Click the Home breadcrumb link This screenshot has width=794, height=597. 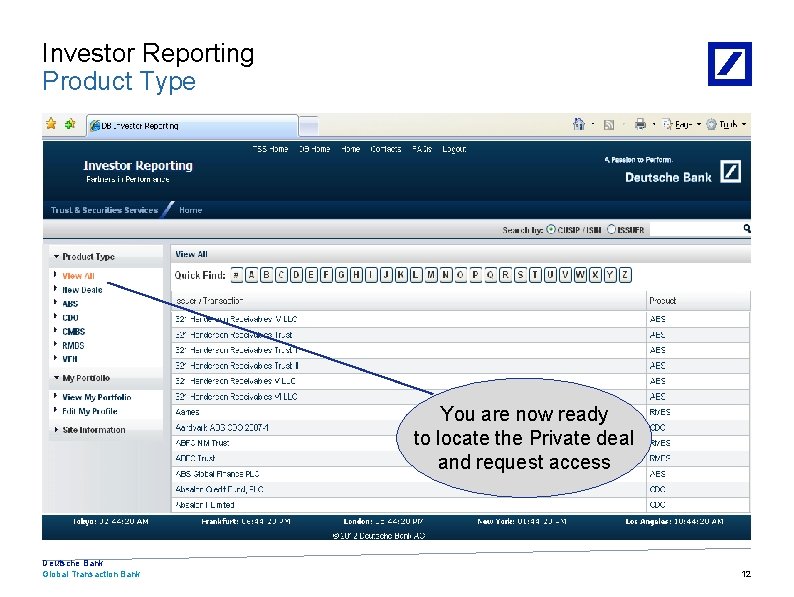point(190,210)
